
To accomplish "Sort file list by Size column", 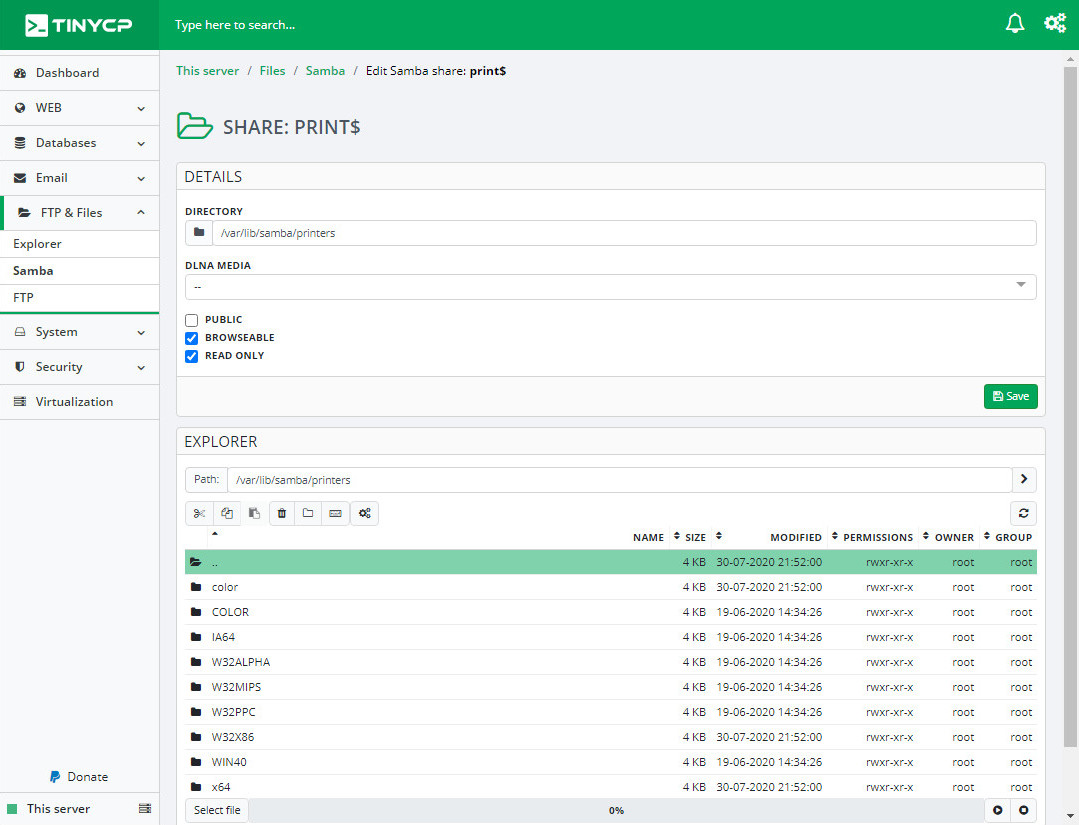I will 695,537.
